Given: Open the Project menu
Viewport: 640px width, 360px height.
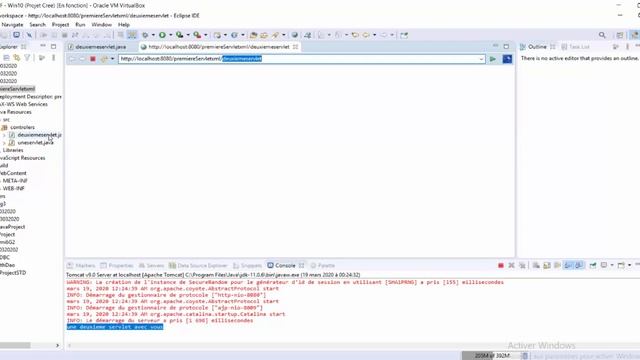Looking at the screenshot, I should pyautogui.click(x=60, y=24).
